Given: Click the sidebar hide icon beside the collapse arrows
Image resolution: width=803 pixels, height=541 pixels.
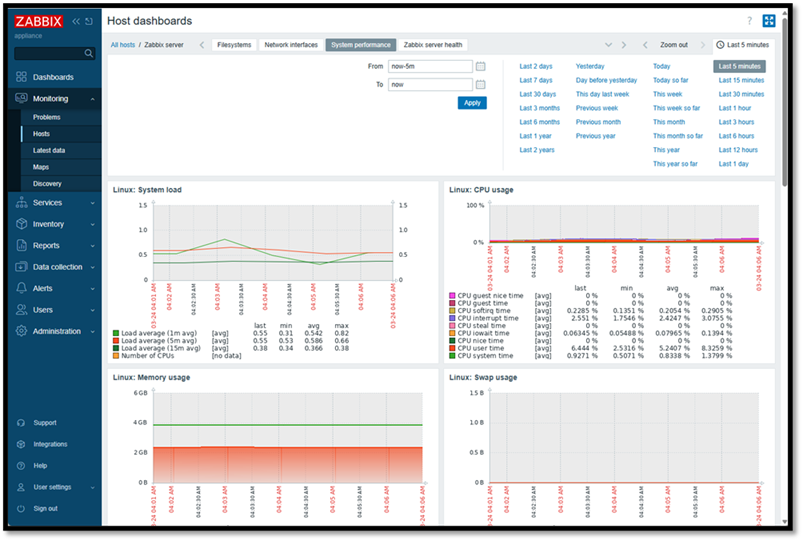Looking at the screenshot, I should tap(91, 21).
